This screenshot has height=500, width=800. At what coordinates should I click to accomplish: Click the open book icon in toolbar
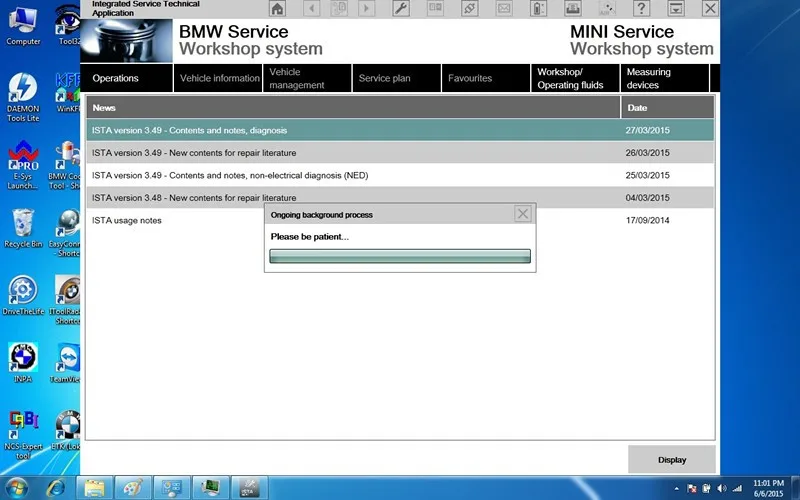(435, 8)
